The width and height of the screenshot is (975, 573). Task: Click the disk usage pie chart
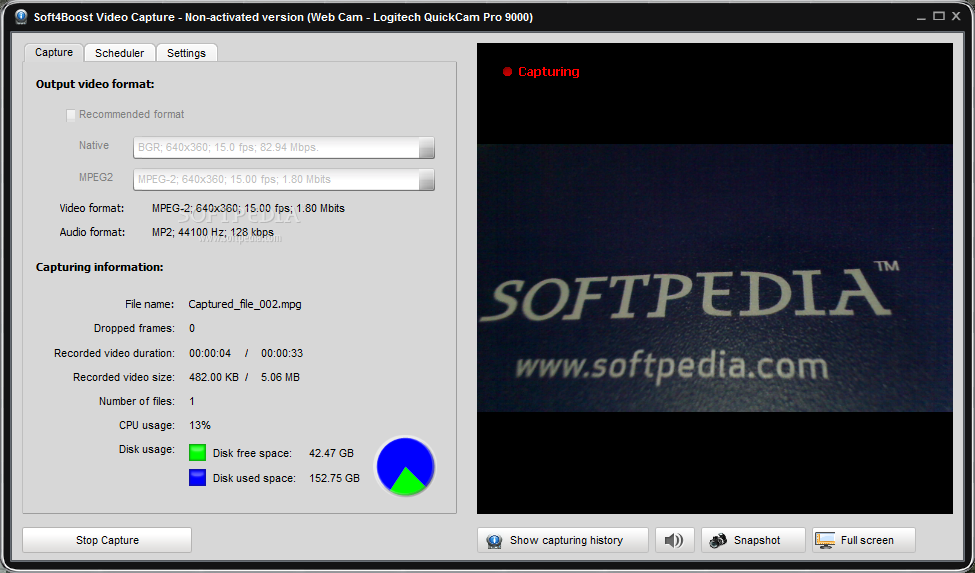(405, 466)
